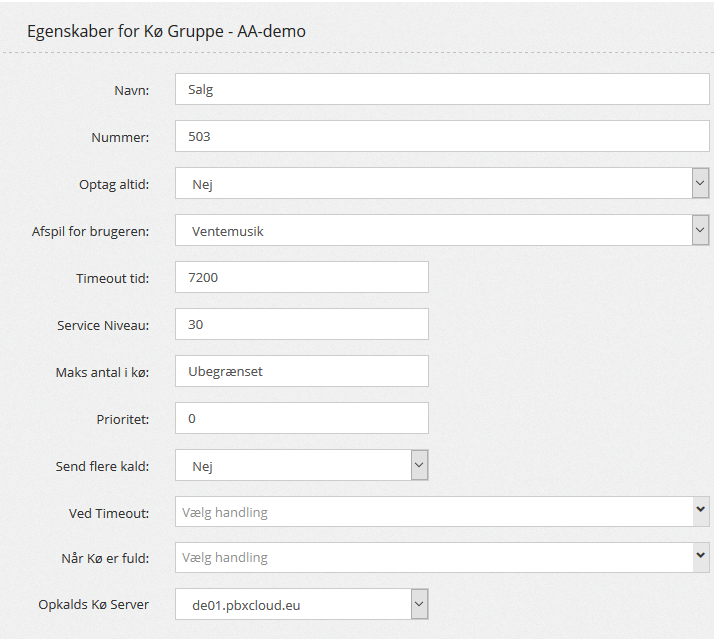Image resolution: width=714 pixels, height=639 pixels.
Task: Click the 'Optag altid:' label text
Action: click(114, 184)
